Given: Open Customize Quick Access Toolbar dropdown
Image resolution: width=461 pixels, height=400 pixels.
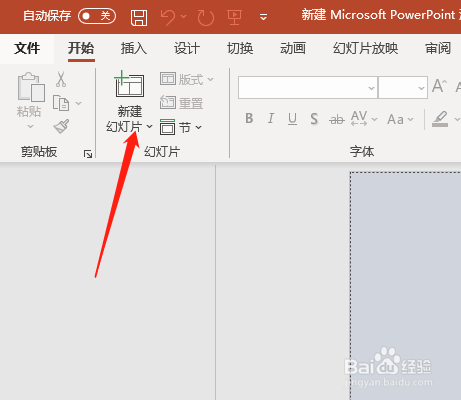Looking at the screenshot, I should coord(263,17).
